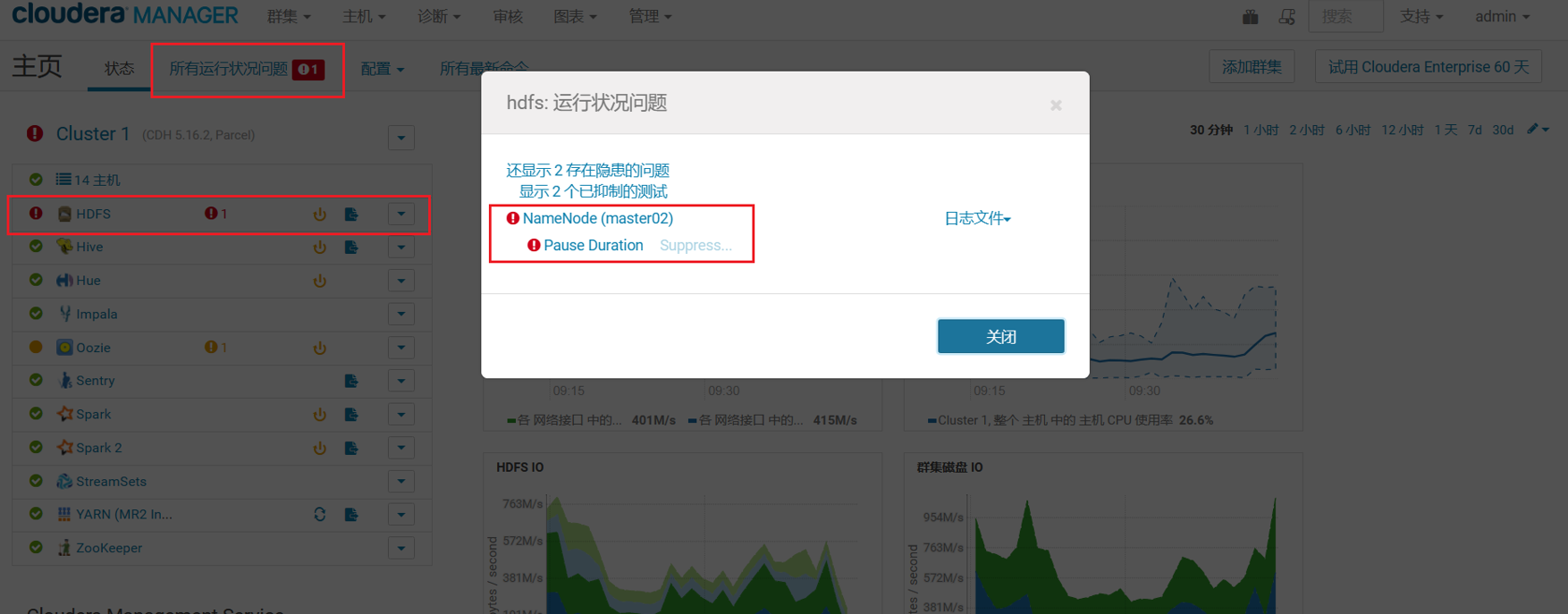Click the Spark restart-needed power icon
This screenshot has height=614, width=1568.
click(319, 415)
